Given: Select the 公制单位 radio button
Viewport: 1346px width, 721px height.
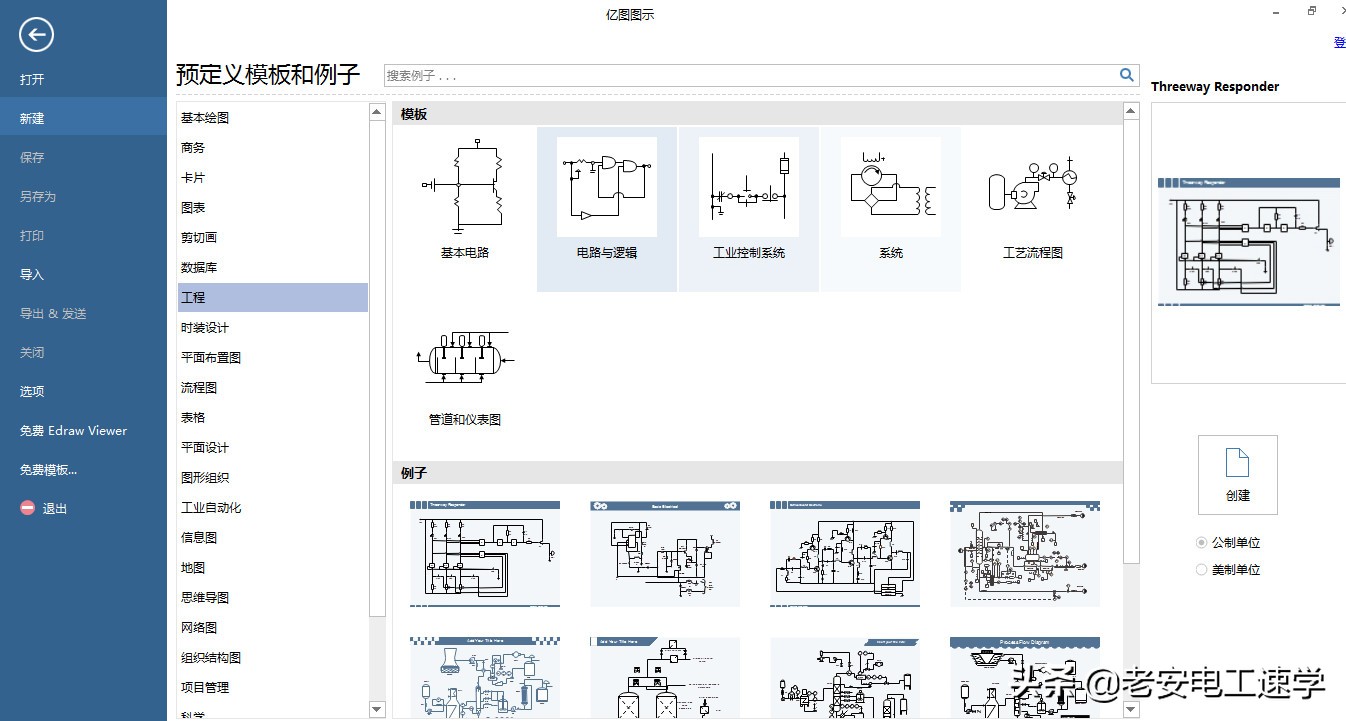Looking at the screenshot, I should tap(1202, 543).
